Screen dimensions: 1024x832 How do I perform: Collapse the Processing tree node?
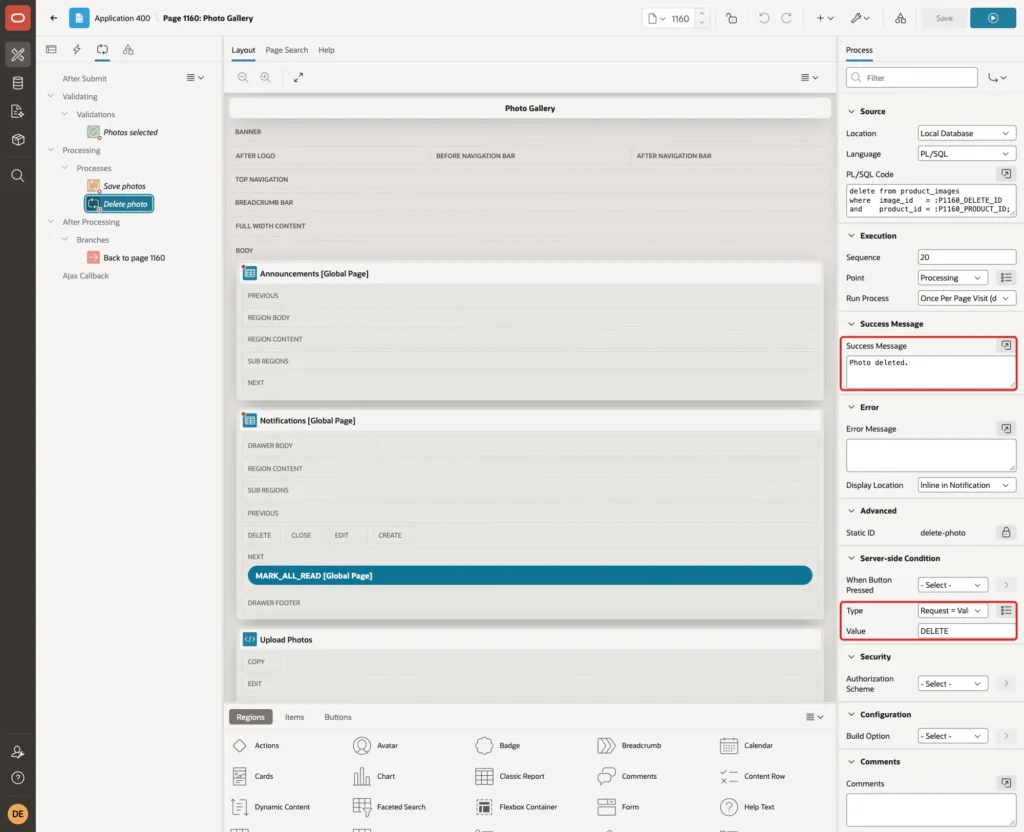click(x=50, y=150)
